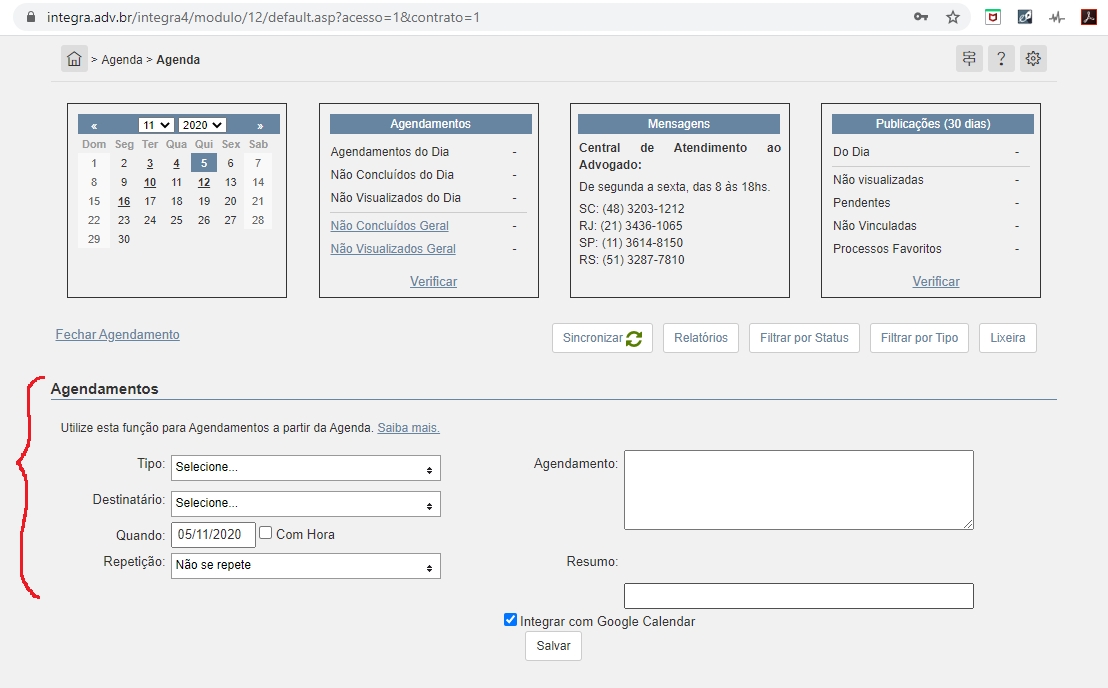The image size is (1108, 688).
Task: Open Filtrar por Status
Action: pyautogui.click(x=804, y=338)
